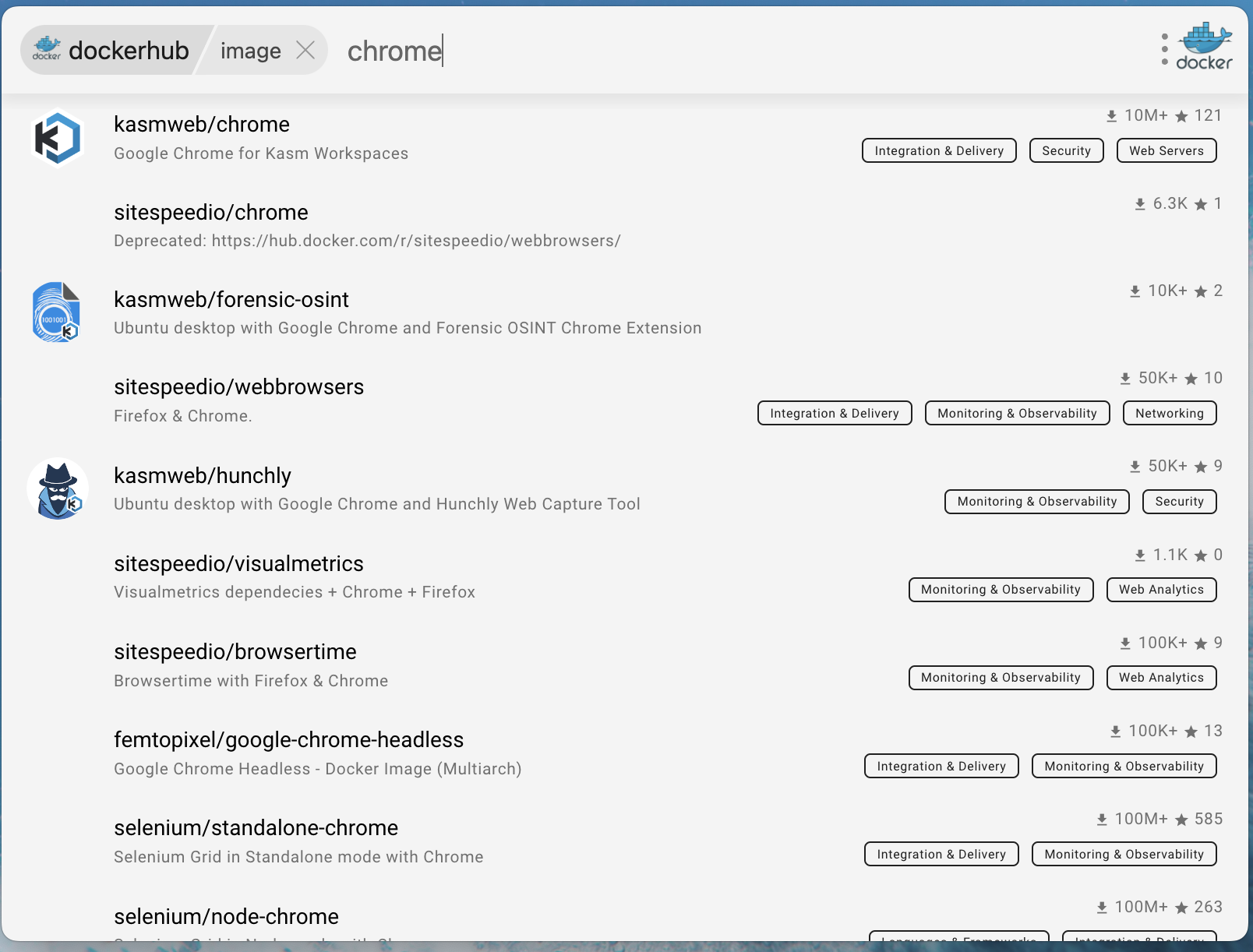1253x952 pixels.
Task: Click the kasmweb/chrome Kasm logo icon
Action: (x=57, y=138)
